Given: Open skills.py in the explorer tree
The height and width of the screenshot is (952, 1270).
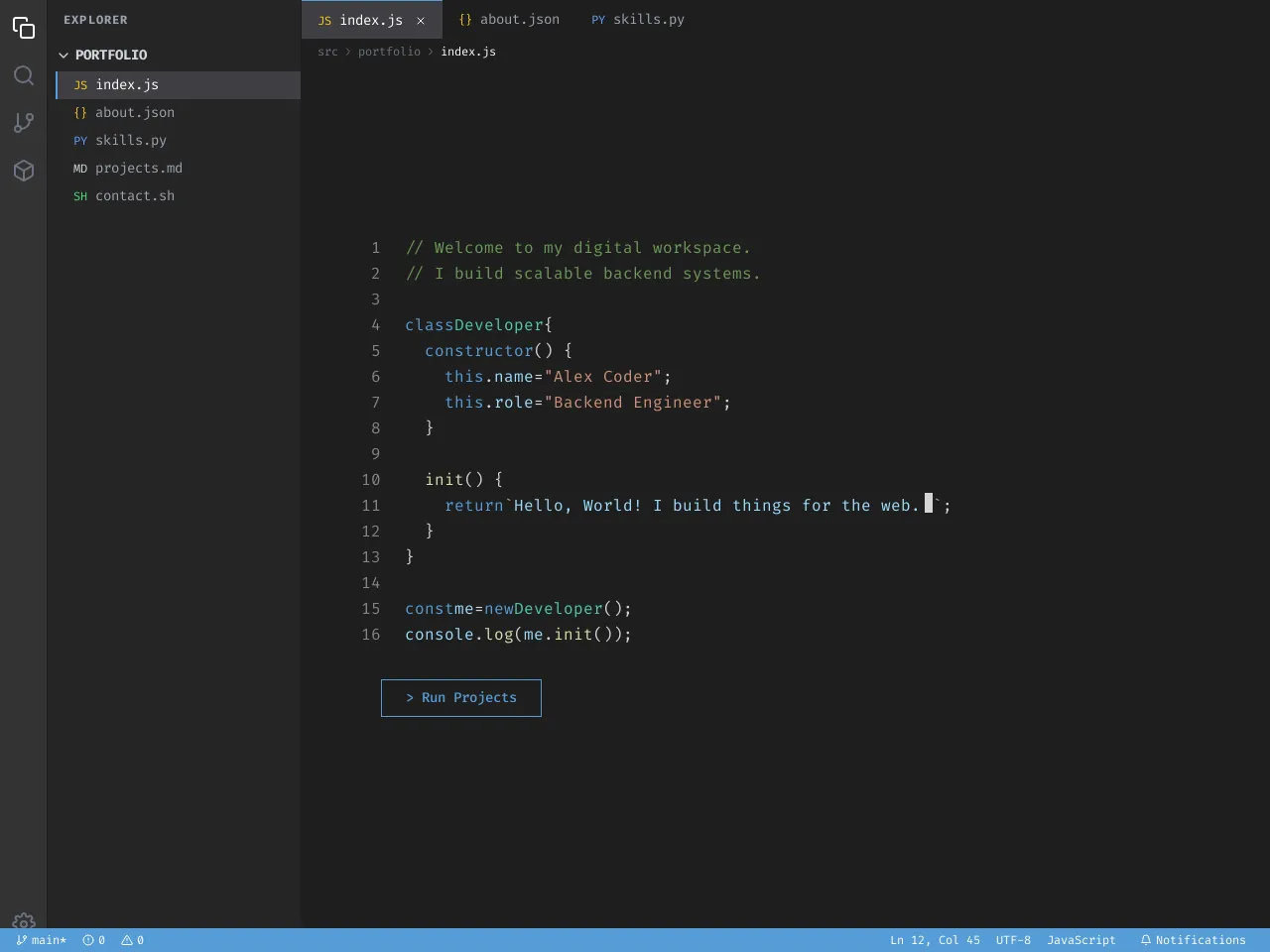Looking at the screenshot, I should [x=179, y=141].
